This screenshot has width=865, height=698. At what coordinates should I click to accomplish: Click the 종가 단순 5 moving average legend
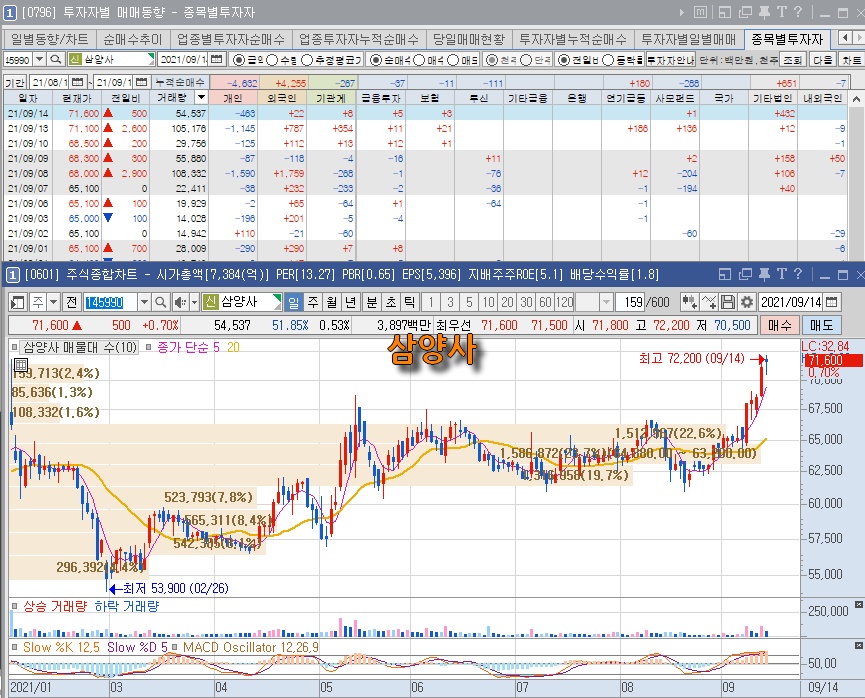tap(189, 347)
